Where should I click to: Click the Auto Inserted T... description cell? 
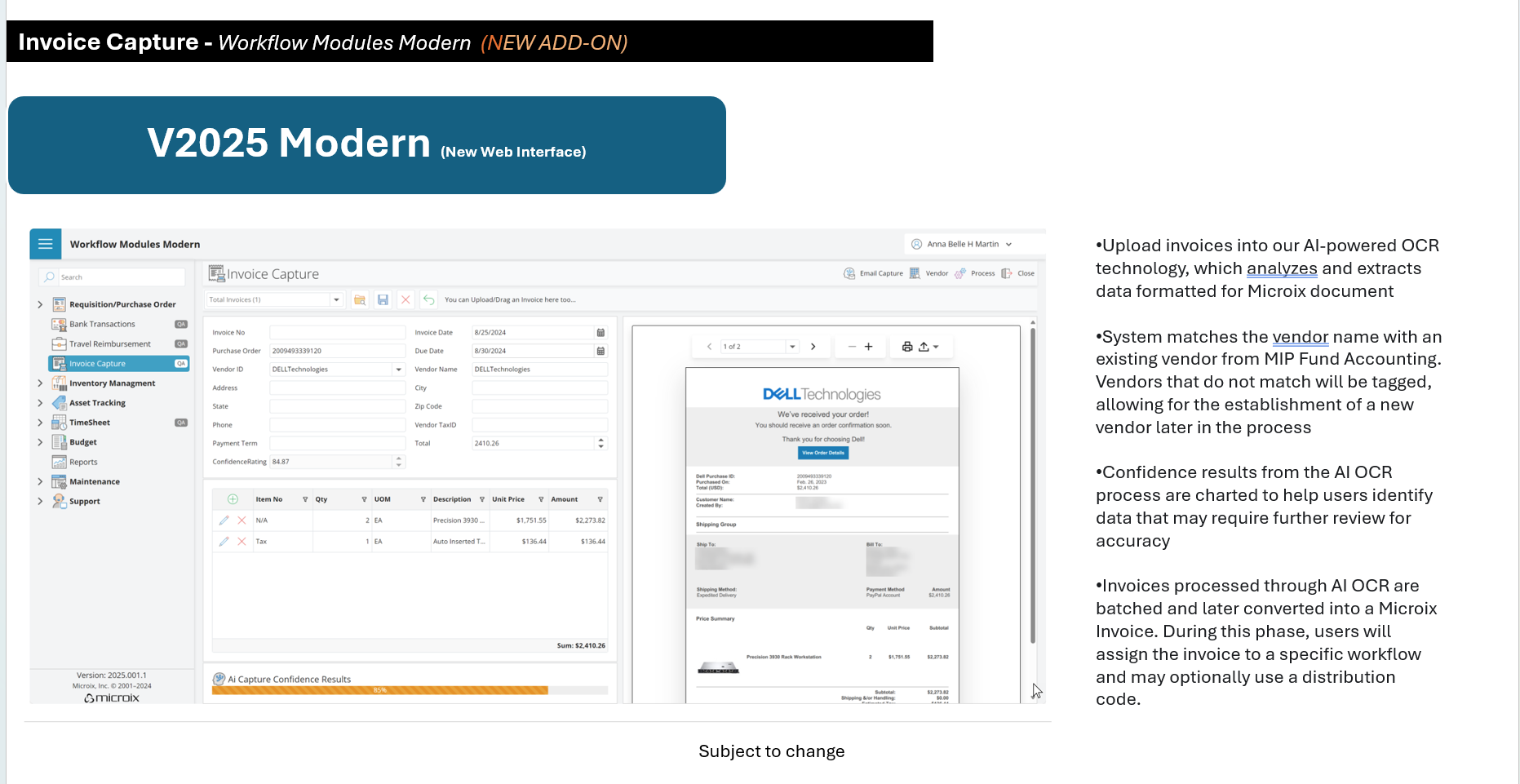point(459,542)
